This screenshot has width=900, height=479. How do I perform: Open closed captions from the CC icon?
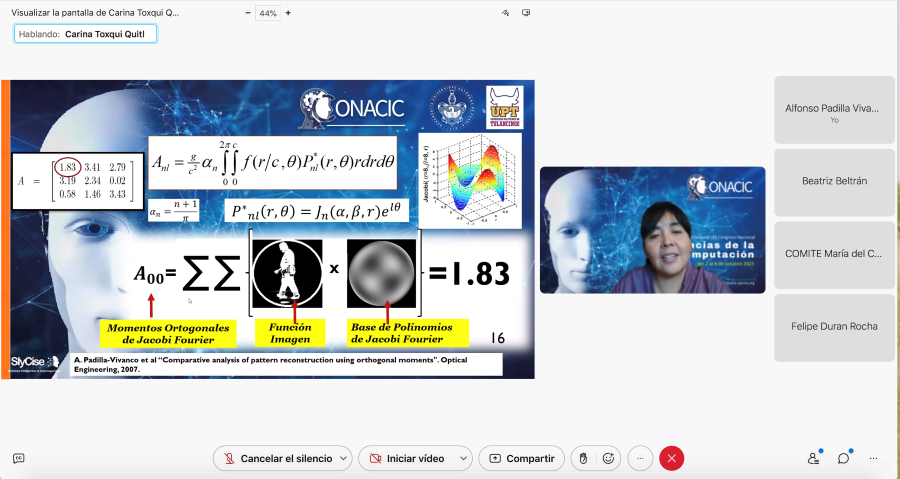coord(18,458)
